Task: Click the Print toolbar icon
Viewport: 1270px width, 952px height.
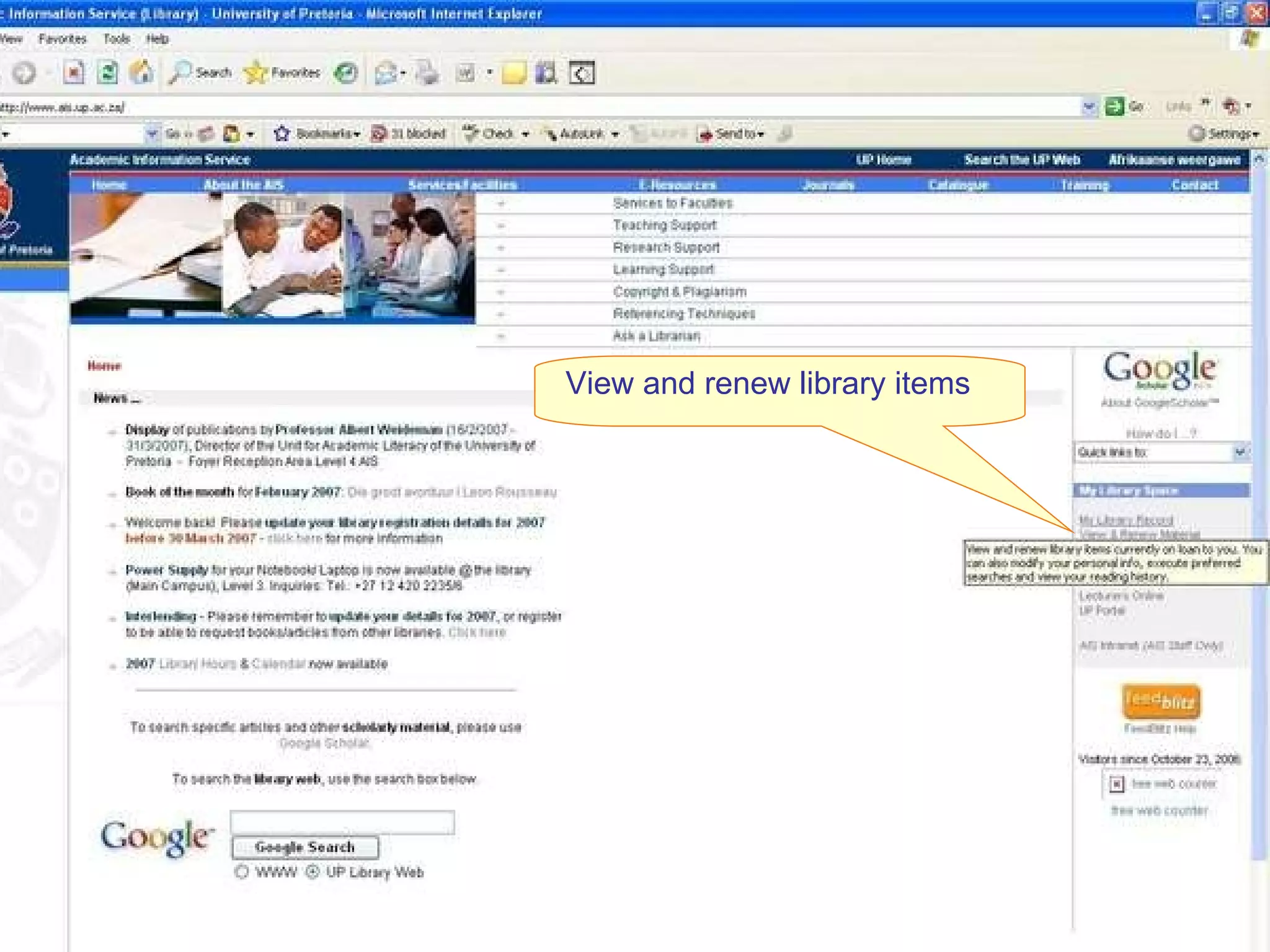Action: pyautogui.click(x=427, y=73)
